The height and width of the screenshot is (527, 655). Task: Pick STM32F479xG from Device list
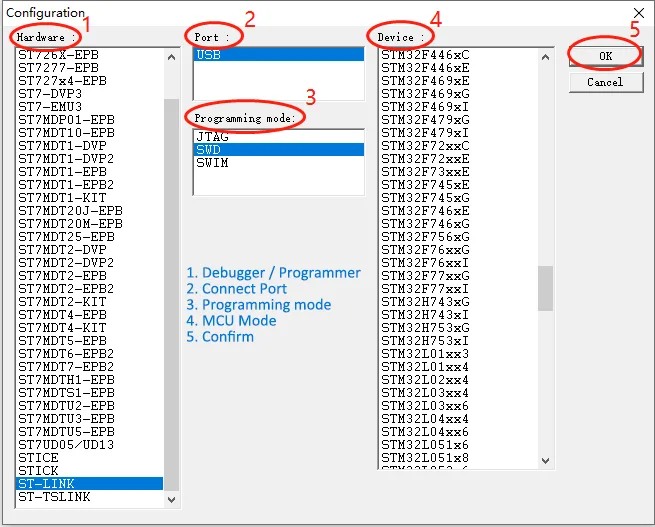point(458,119)
